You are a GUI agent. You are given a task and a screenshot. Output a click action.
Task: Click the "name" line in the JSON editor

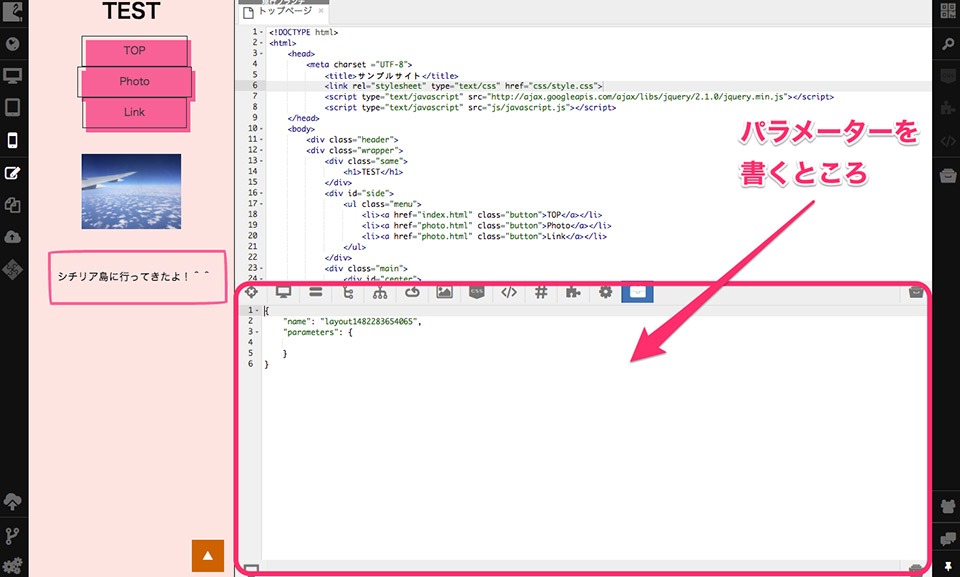coord(352,322)
